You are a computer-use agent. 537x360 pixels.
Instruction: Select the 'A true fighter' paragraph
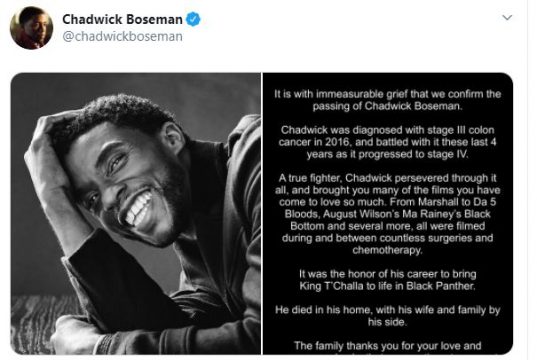coord(387,214)
